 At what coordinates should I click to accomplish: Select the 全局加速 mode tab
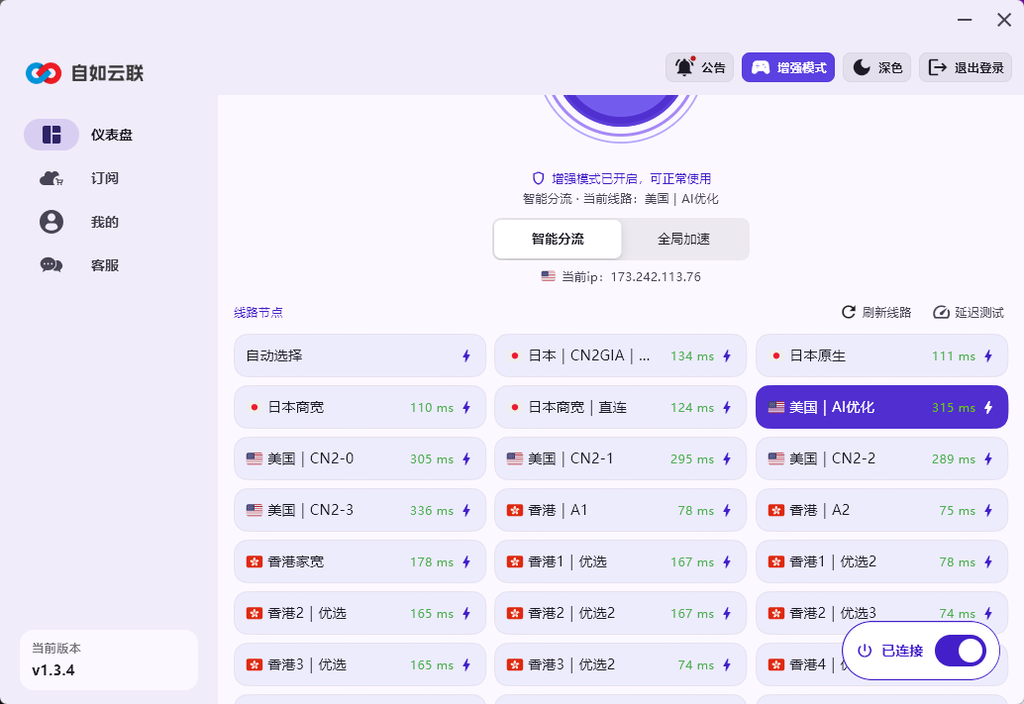683,239
